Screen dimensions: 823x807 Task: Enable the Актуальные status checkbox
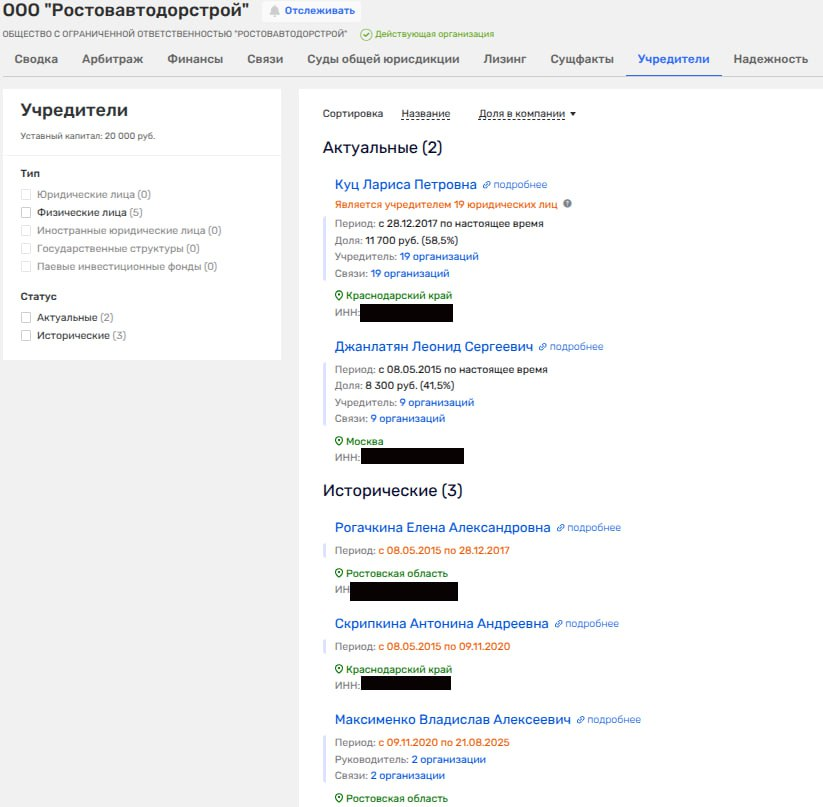pos(26,317)
